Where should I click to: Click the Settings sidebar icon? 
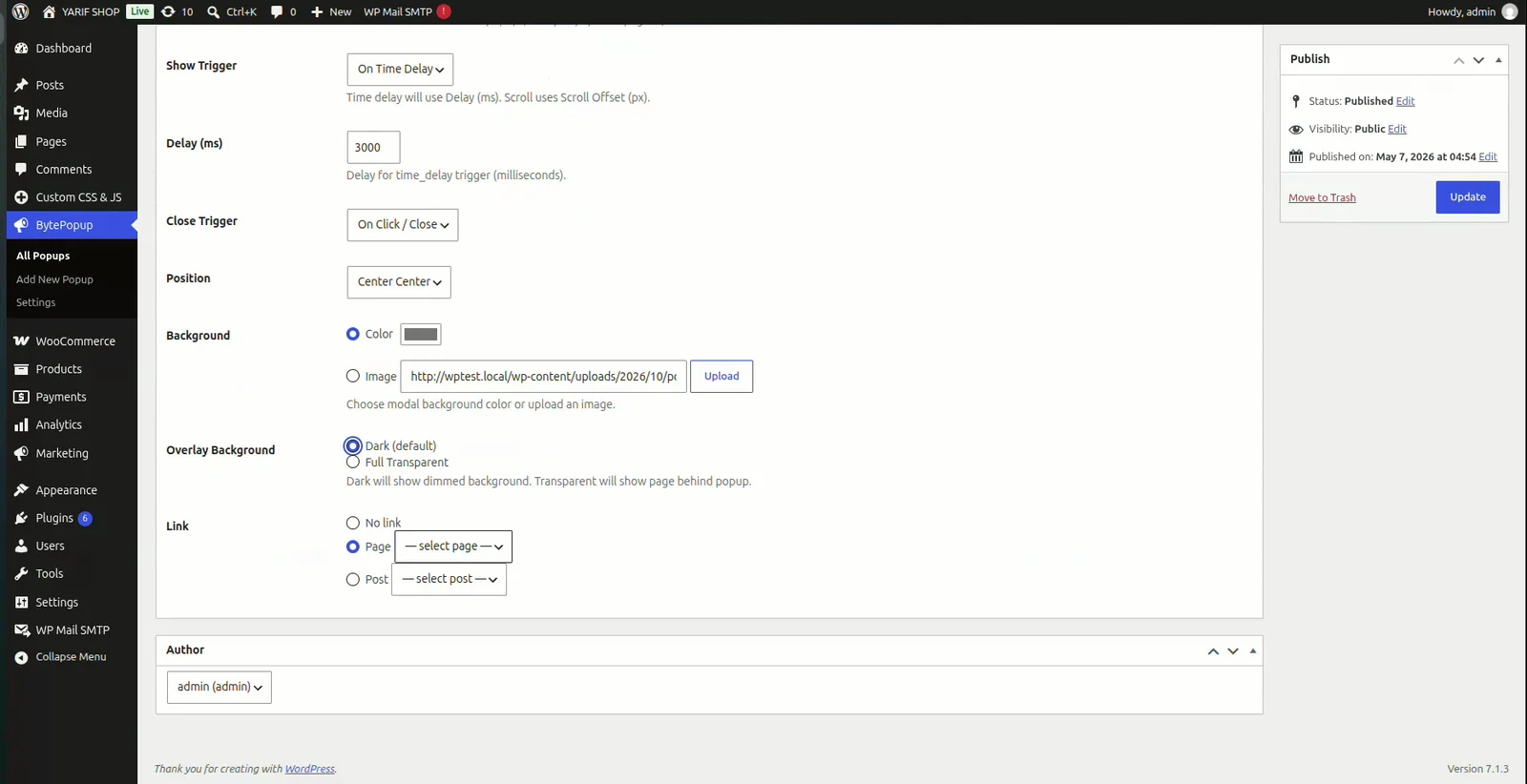point(21,602)
